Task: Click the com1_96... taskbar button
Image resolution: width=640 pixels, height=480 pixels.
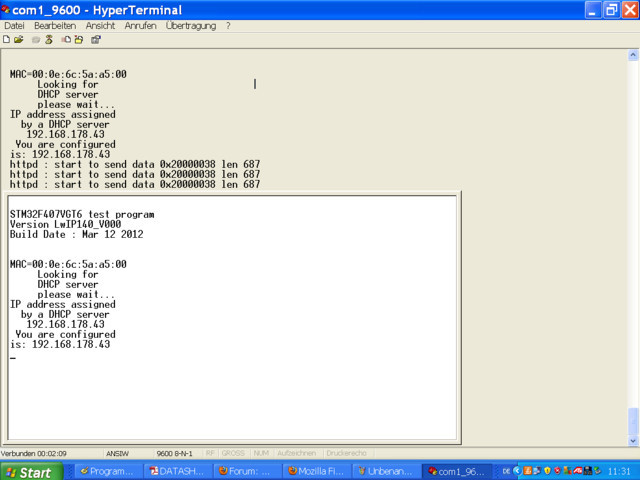Action: point(457,471)
